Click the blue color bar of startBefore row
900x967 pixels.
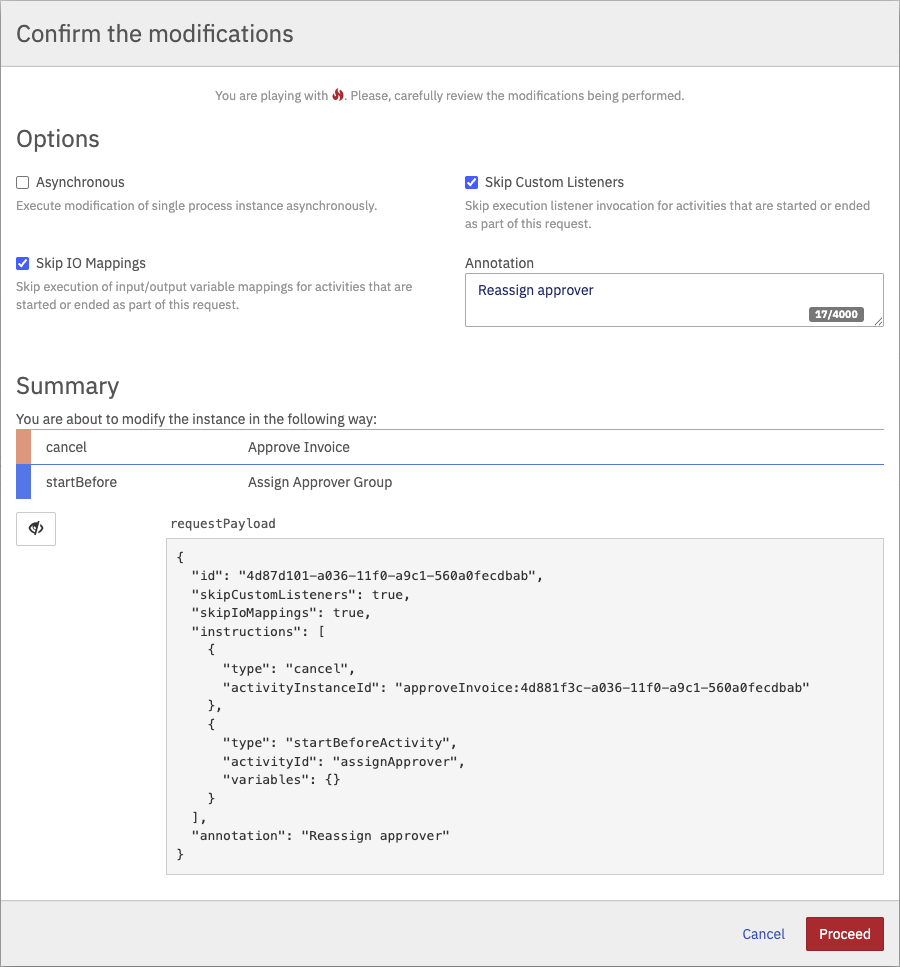click(x=23, y=482)
